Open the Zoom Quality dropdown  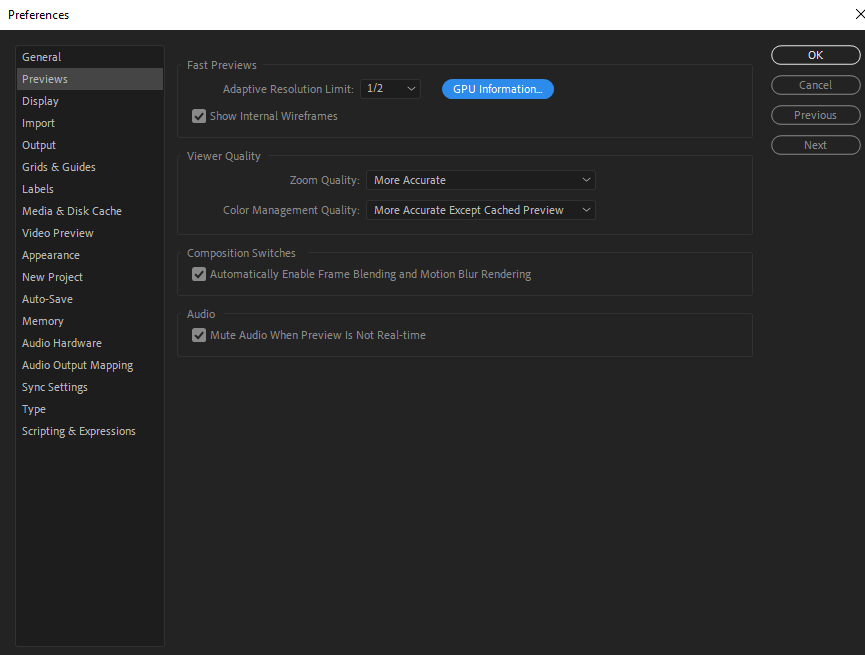click(x=480, y=179)
